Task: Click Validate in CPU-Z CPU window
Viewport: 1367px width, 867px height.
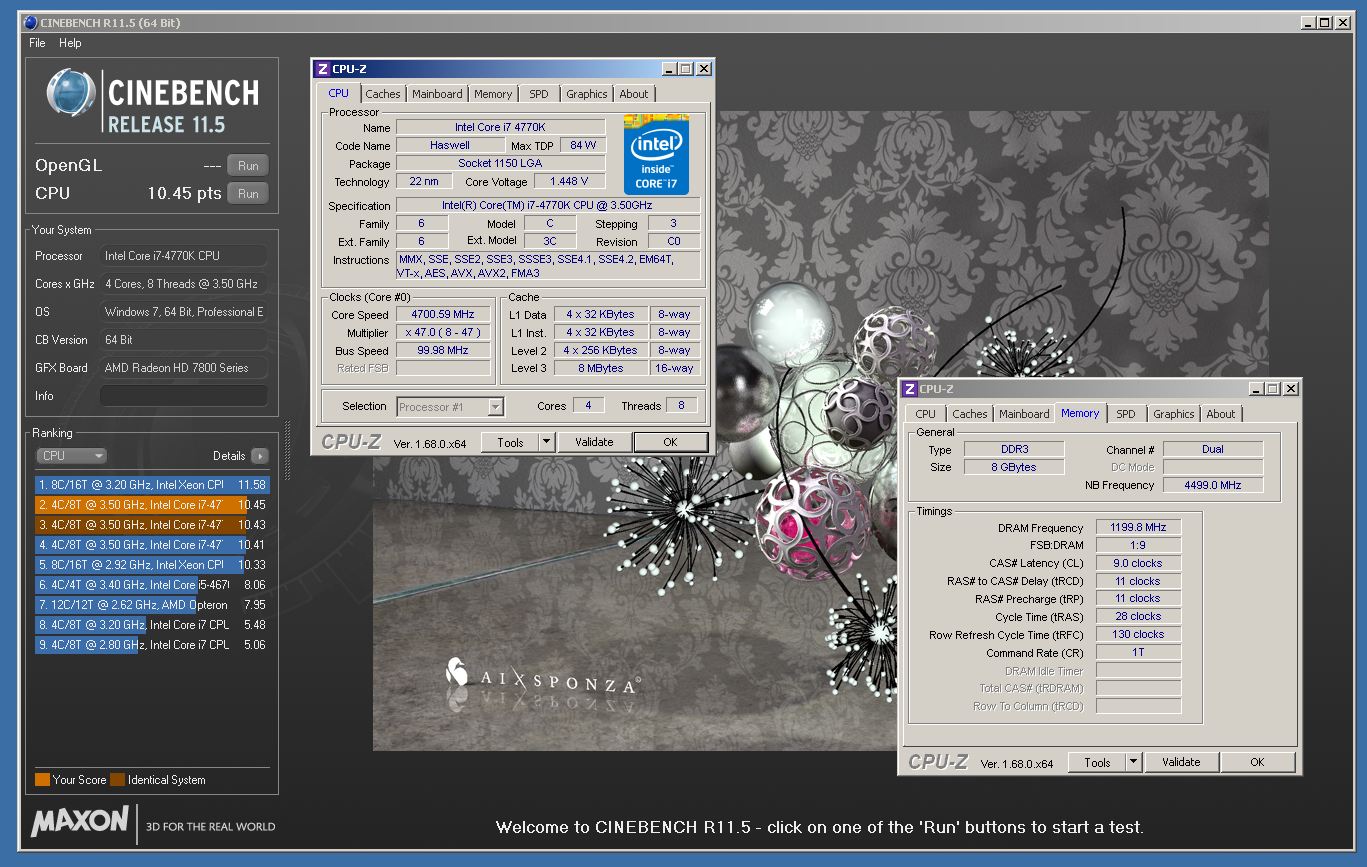Action: [594, 442]
